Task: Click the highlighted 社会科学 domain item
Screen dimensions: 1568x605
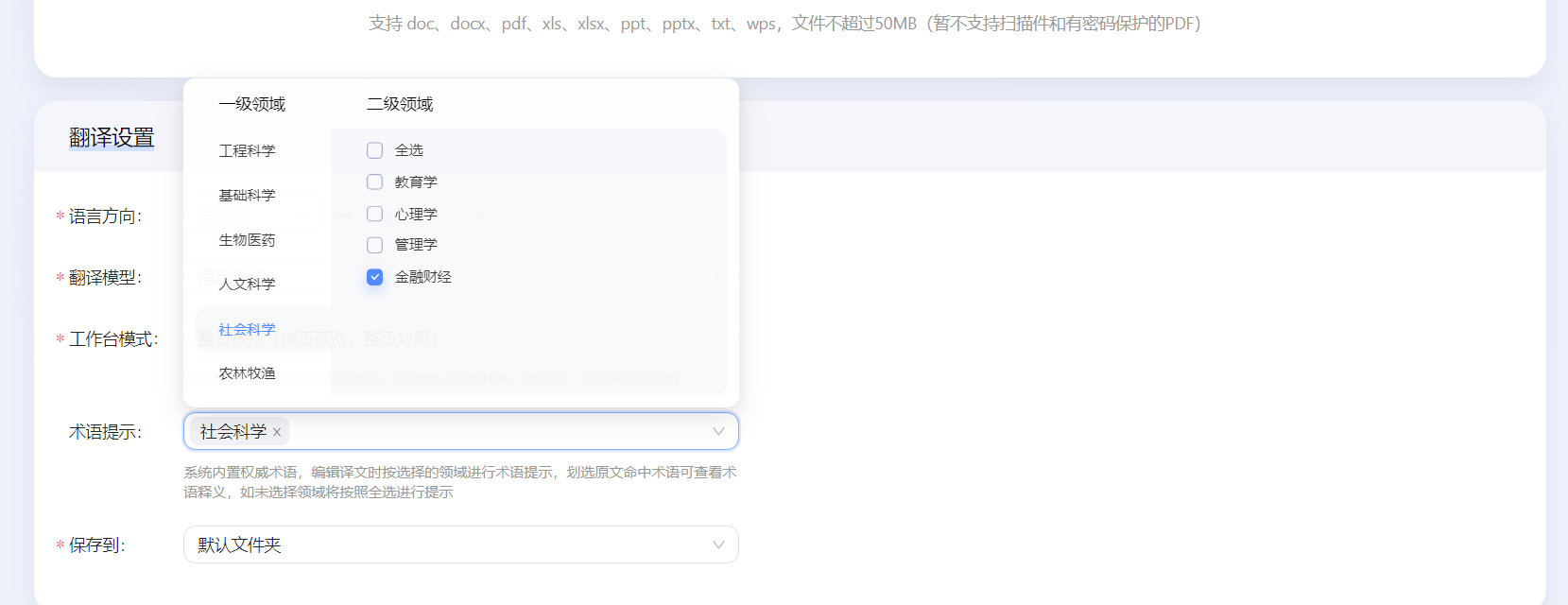Action: coord(247,329)
